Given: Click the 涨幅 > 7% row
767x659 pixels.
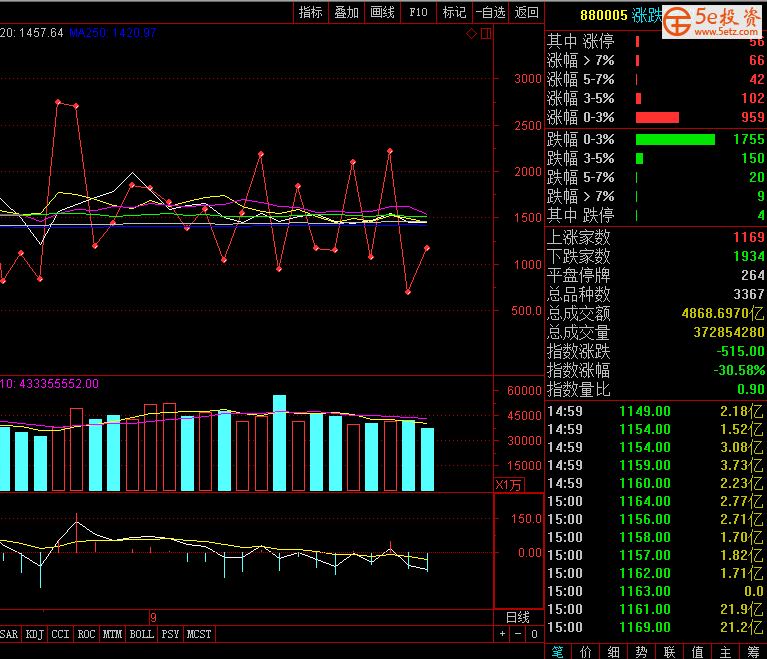Looking at the screenshot, I should click(x=655, y=60).
